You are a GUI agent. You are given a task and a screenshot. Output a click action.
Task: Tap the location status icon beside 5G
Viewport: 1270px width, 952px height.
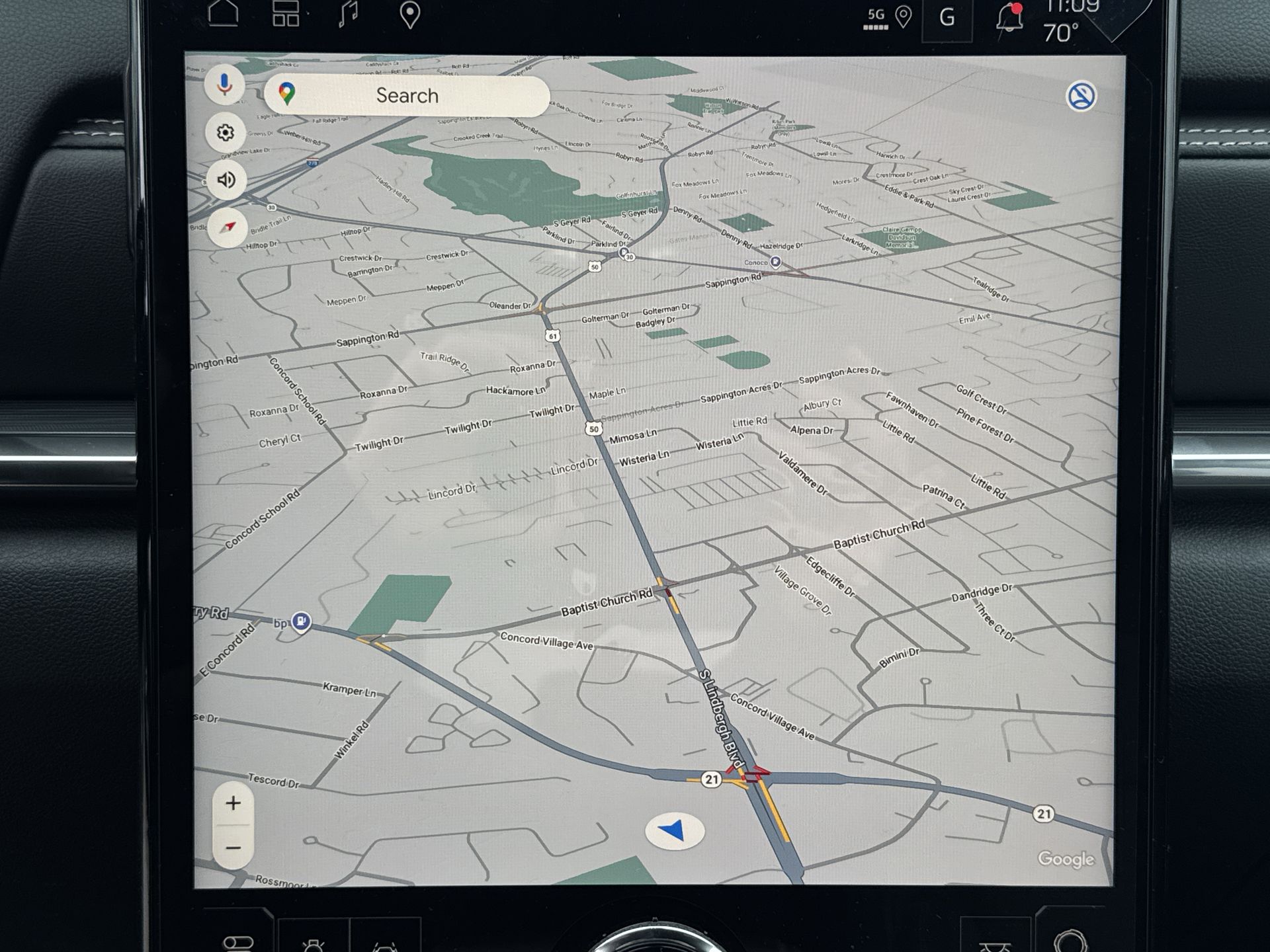point(904,17)
